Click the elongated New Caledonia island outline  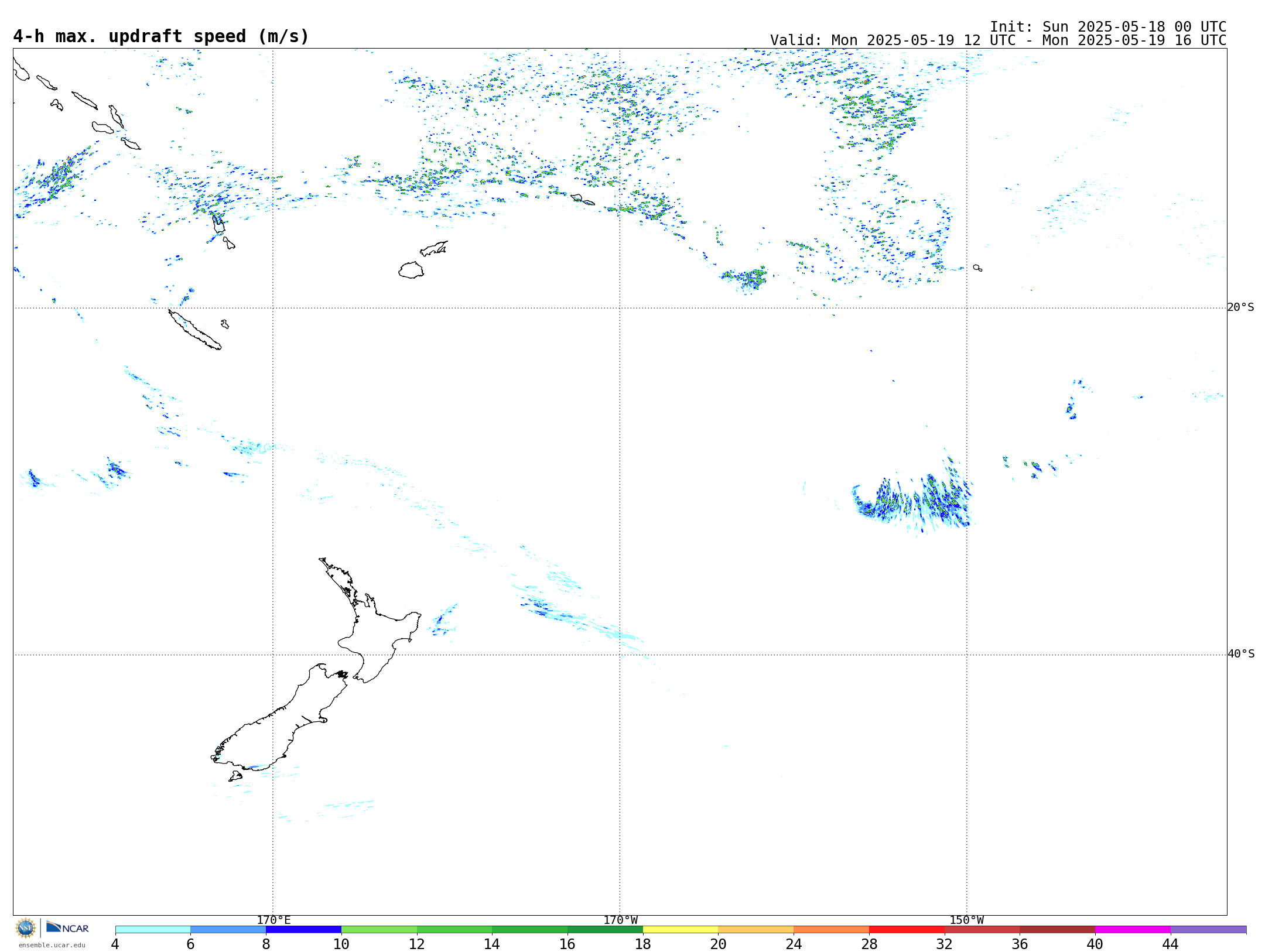click(x=194, y=330)
